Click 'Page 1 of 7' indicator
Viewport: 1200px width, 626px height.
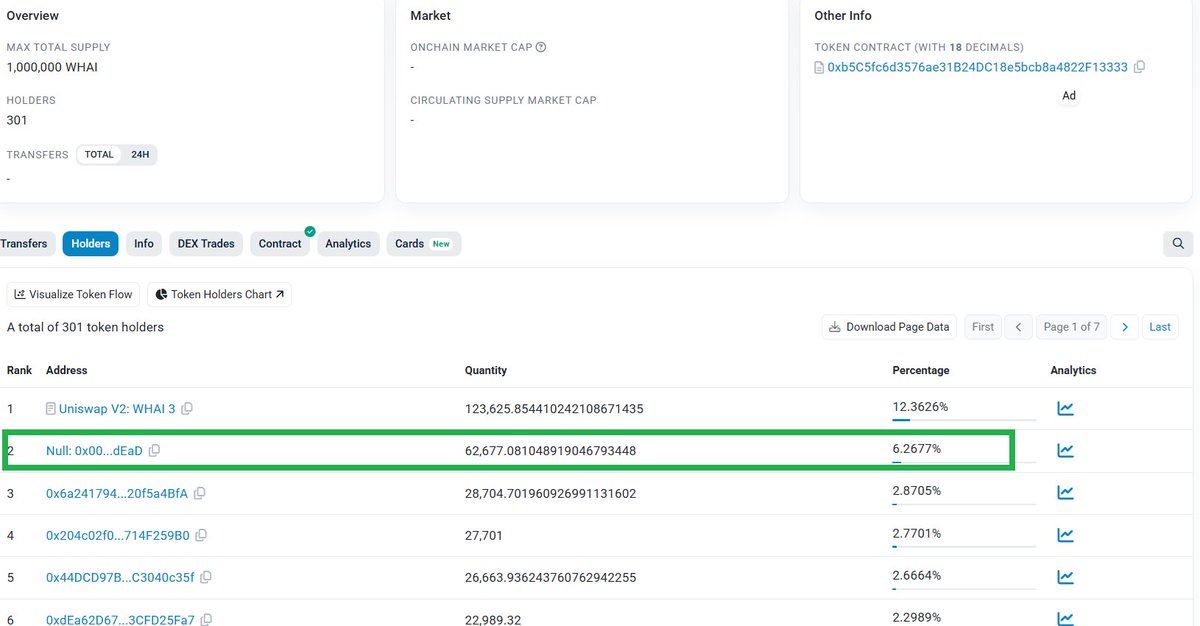1071,327
